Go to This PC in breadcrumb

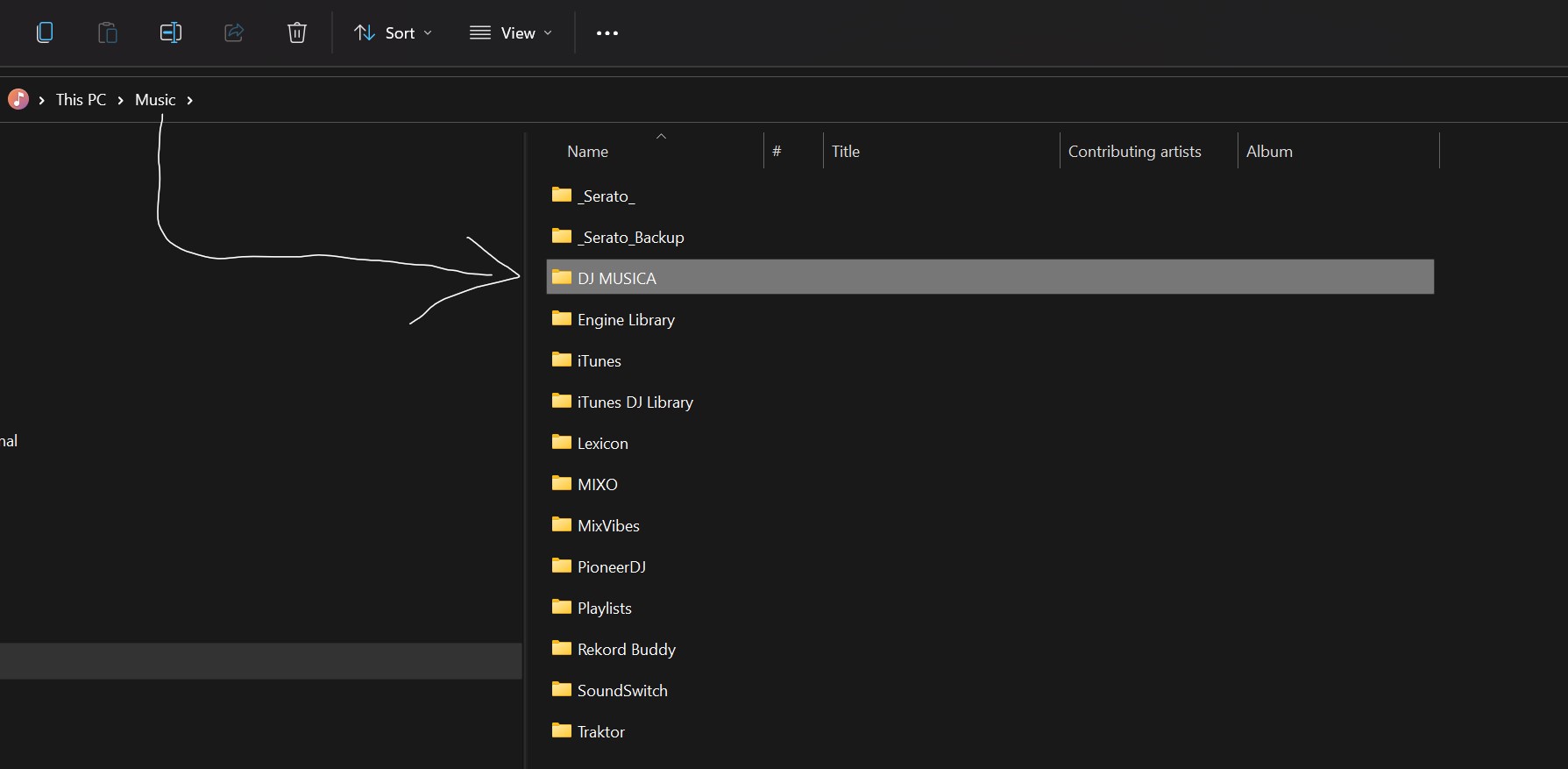point(81,100)
